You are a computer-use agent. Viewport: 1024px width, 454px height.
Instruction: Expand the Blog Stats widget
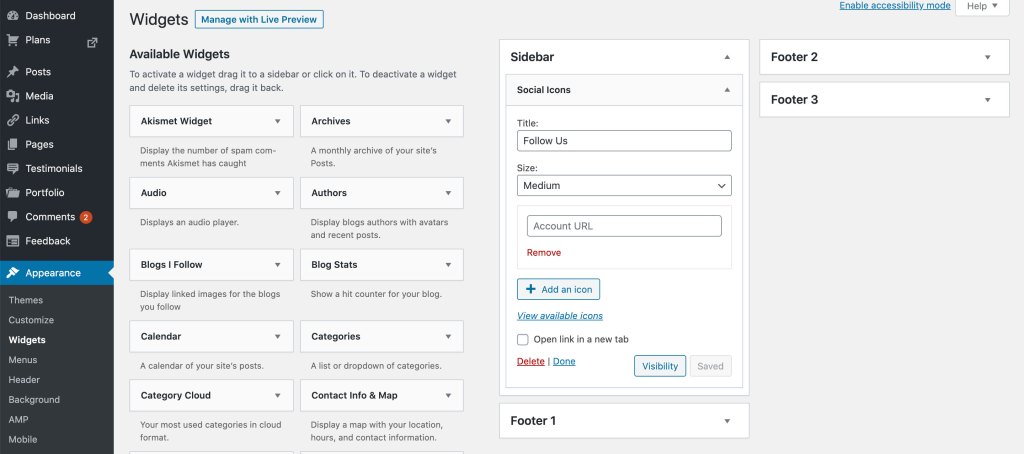pyautogui.click(x=448, y=265)
